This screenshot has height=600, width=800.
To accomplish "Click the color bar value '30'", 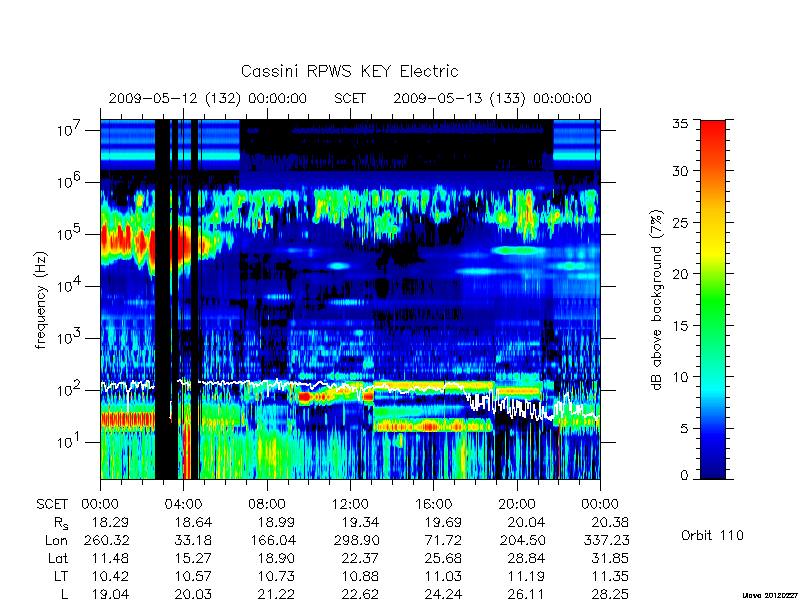I will (681, 171).
